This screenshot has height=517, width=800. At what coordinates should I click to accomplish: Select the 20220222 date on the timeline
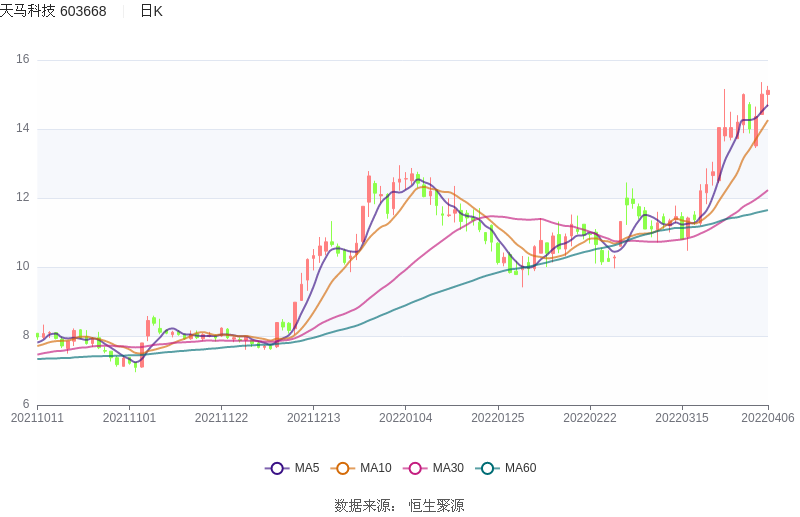(x=590, y=418)
